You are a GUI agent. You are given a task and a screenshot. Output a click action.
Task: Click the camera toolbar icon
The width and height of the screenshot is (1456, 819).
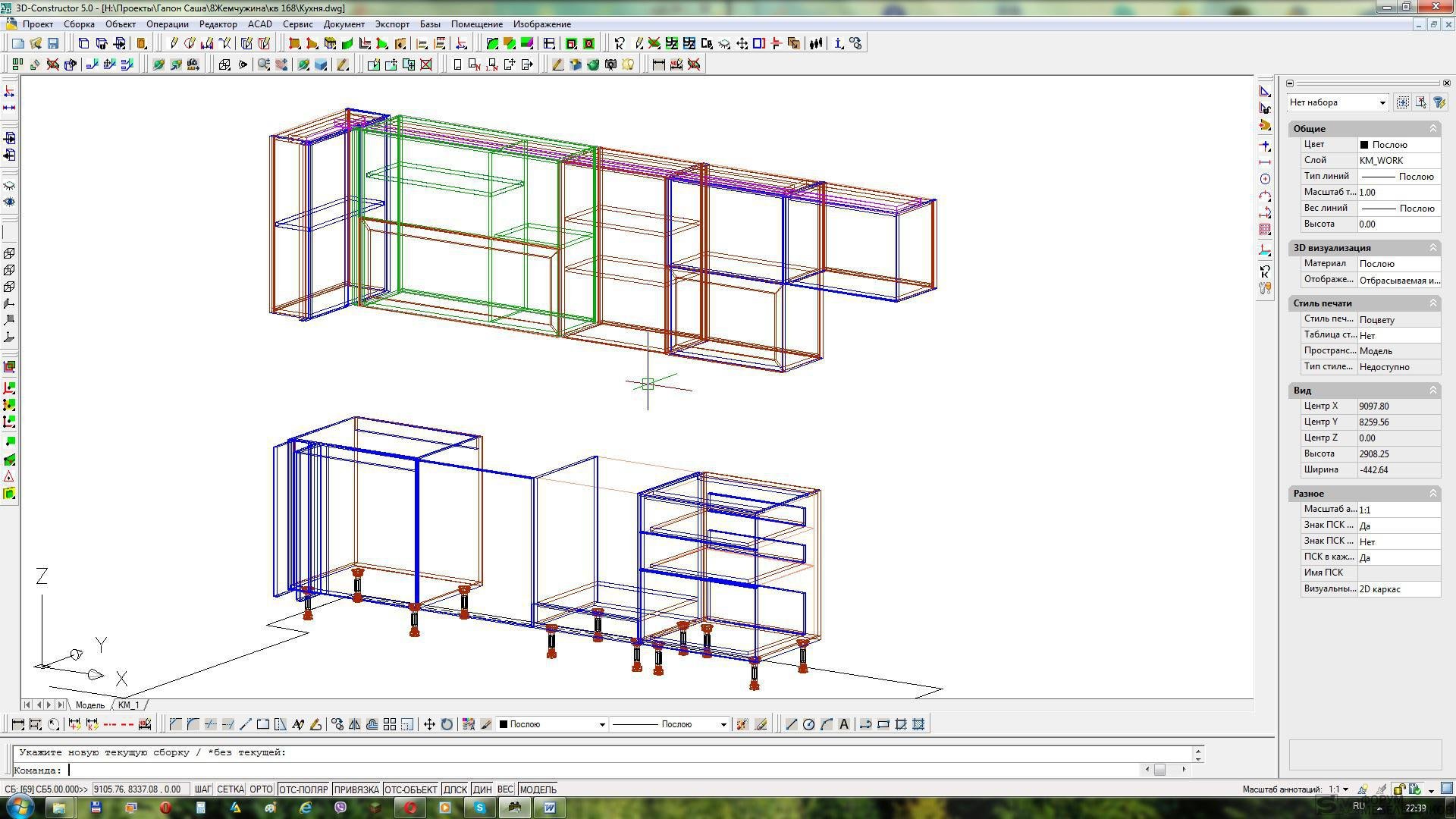coord(610,64)
